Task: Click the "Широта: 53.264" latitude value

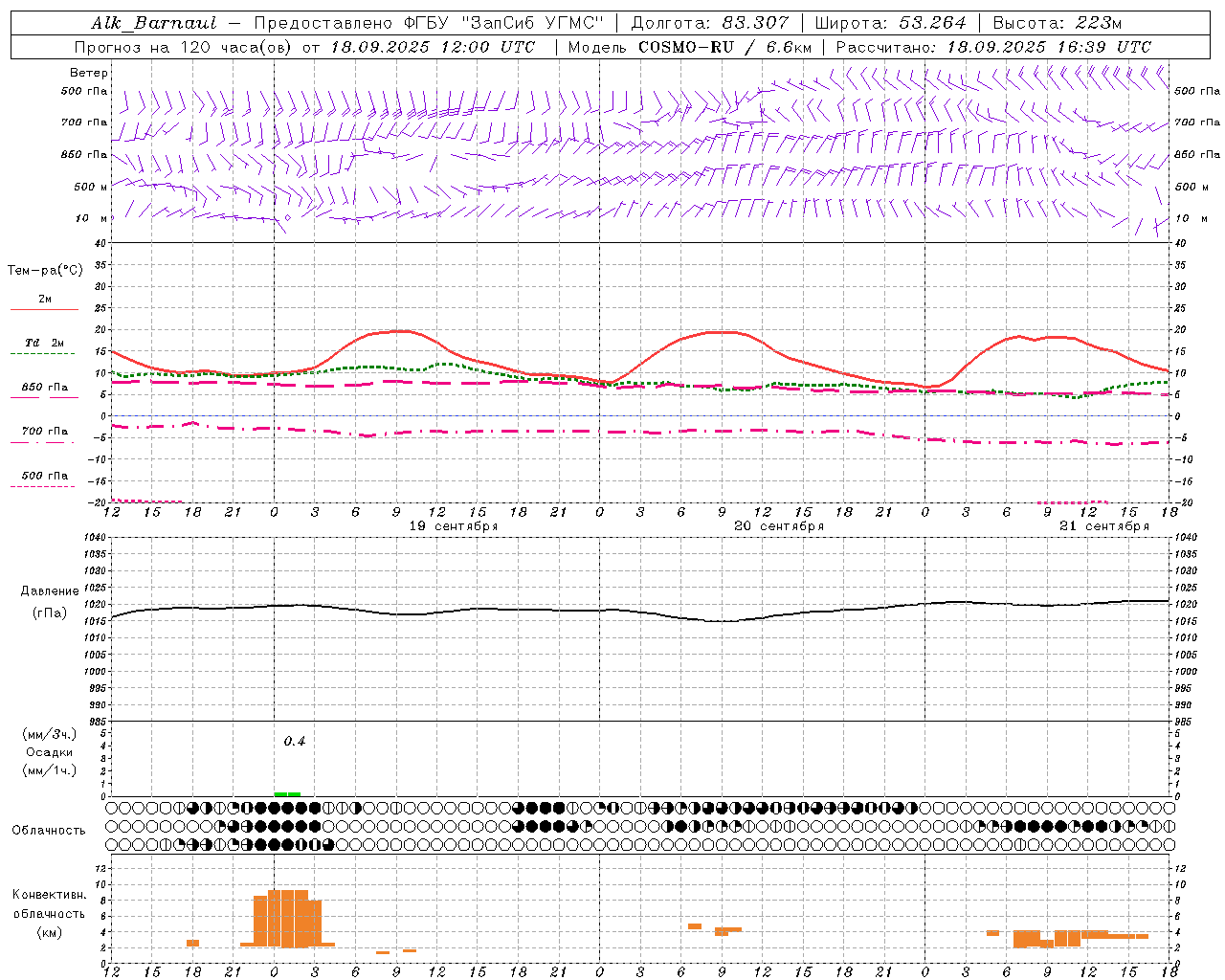Action: (x=891, y=23)
